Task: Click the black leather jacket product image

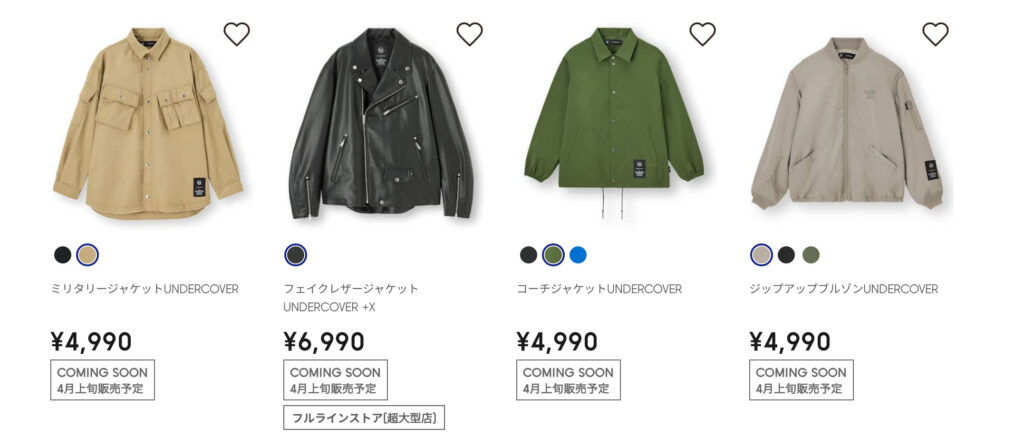Action: coord(381,123)
